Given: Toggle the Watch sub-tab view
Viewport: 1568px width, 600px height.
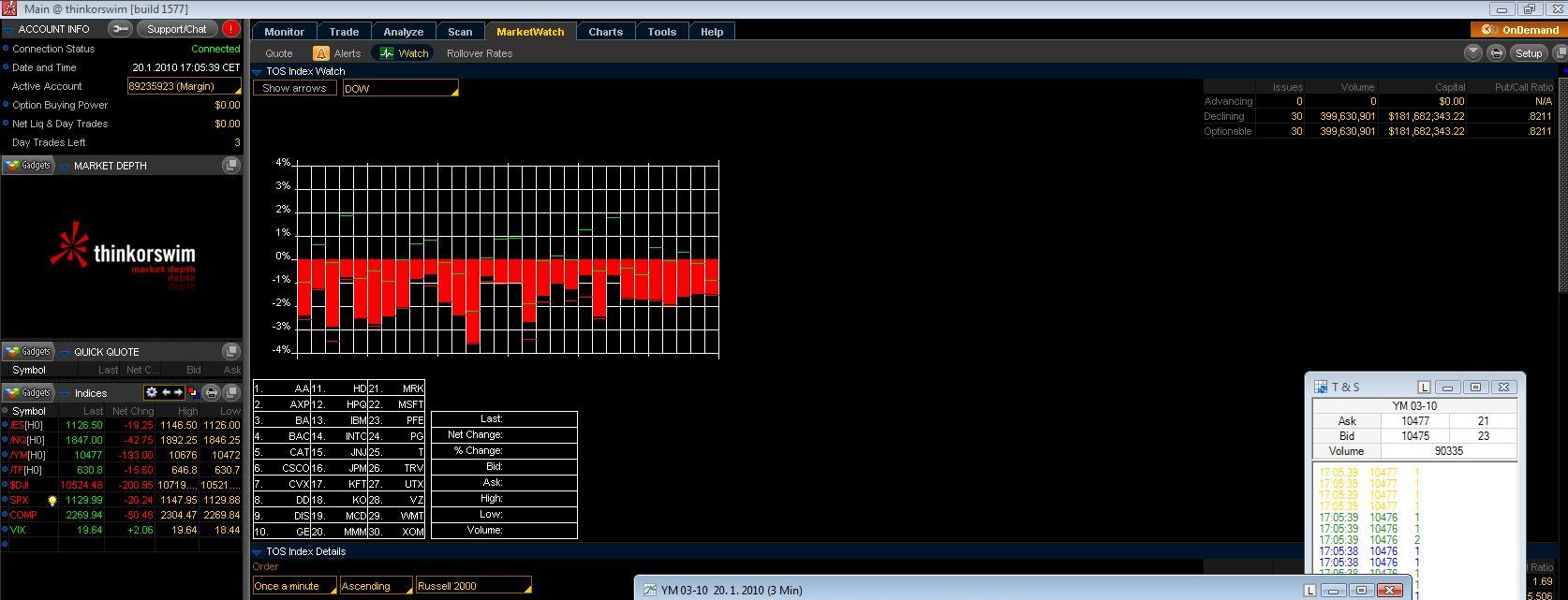Looking at the screenshot, I should (x=403, y=53).
